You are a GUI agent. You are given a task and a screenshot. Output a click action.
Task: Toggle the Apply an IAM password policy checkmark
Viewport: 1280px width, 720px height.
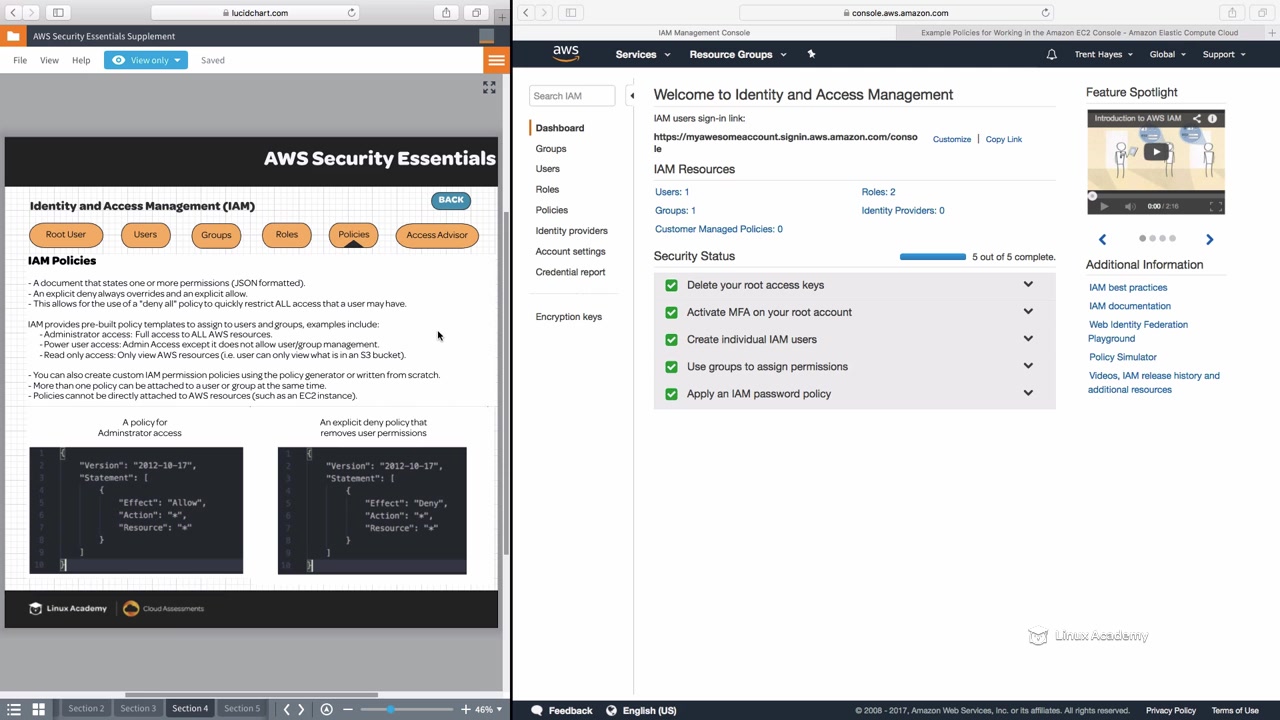click(x=671, y=394)
